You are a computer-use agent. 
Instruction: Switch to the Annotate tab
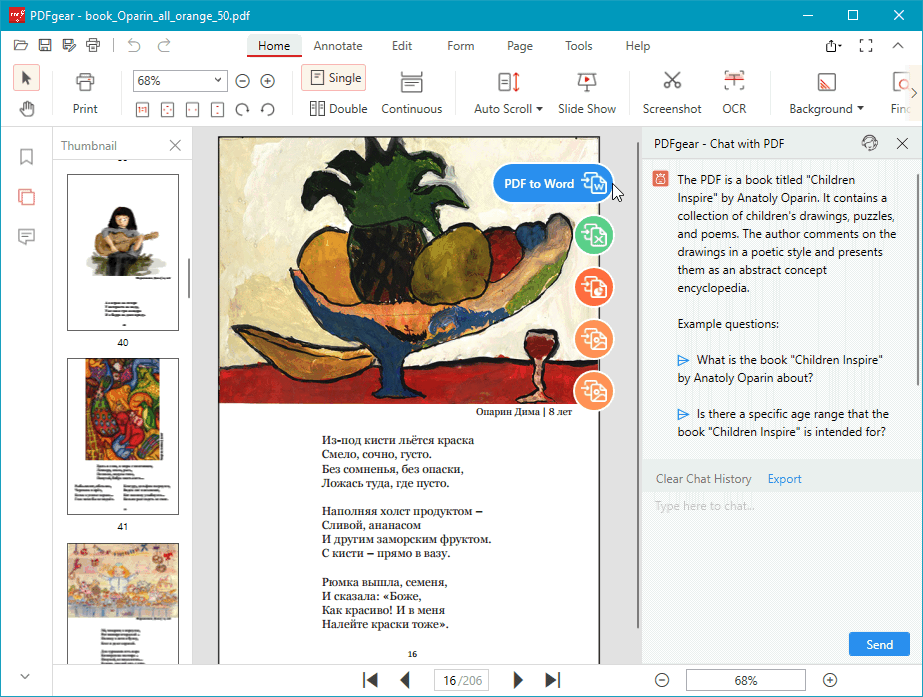[338, 46]
